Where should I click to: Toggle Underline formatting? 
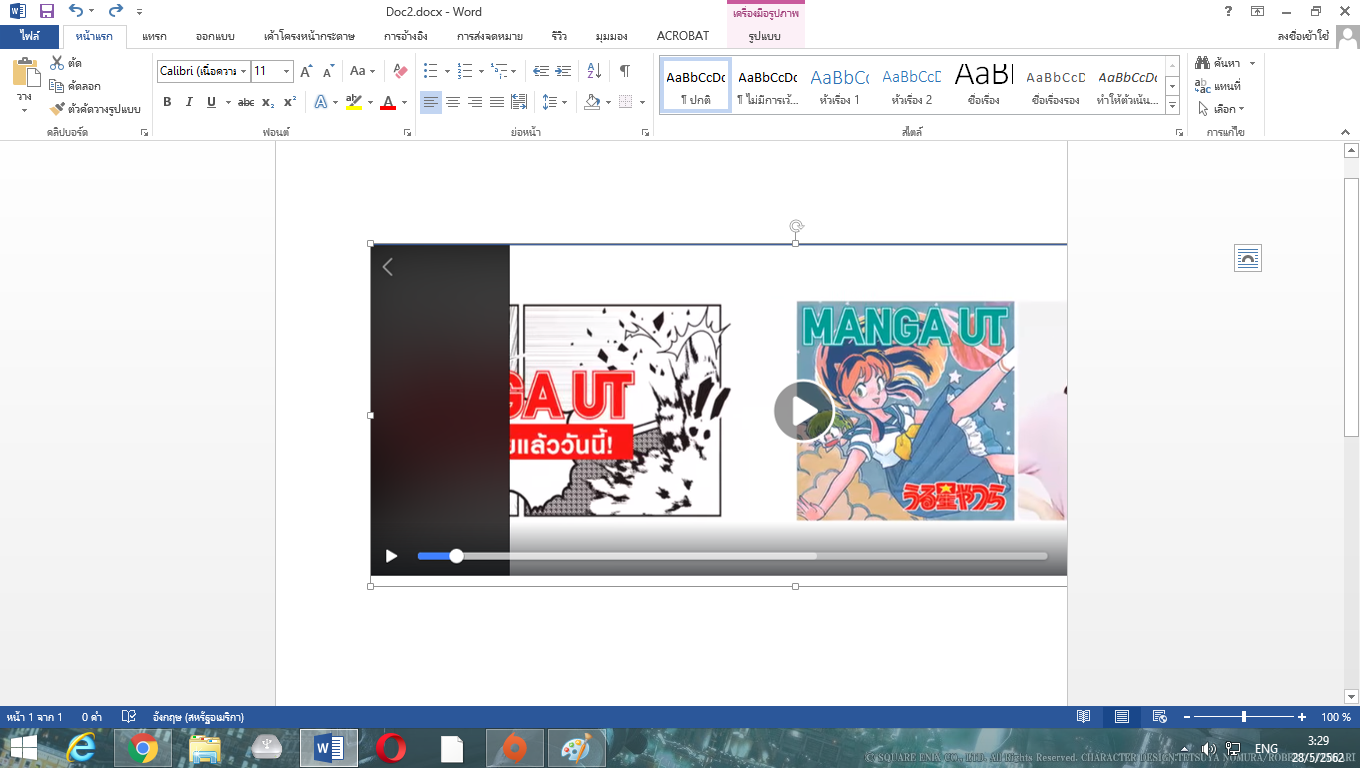pyautogui.click(x=211, y=102)
